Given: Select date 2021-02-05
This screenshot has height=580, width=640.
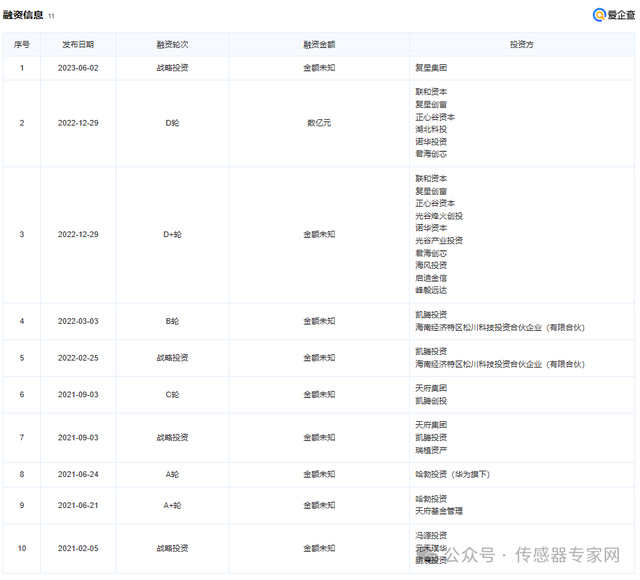Looking at the screenshot, I should [78, 548].
